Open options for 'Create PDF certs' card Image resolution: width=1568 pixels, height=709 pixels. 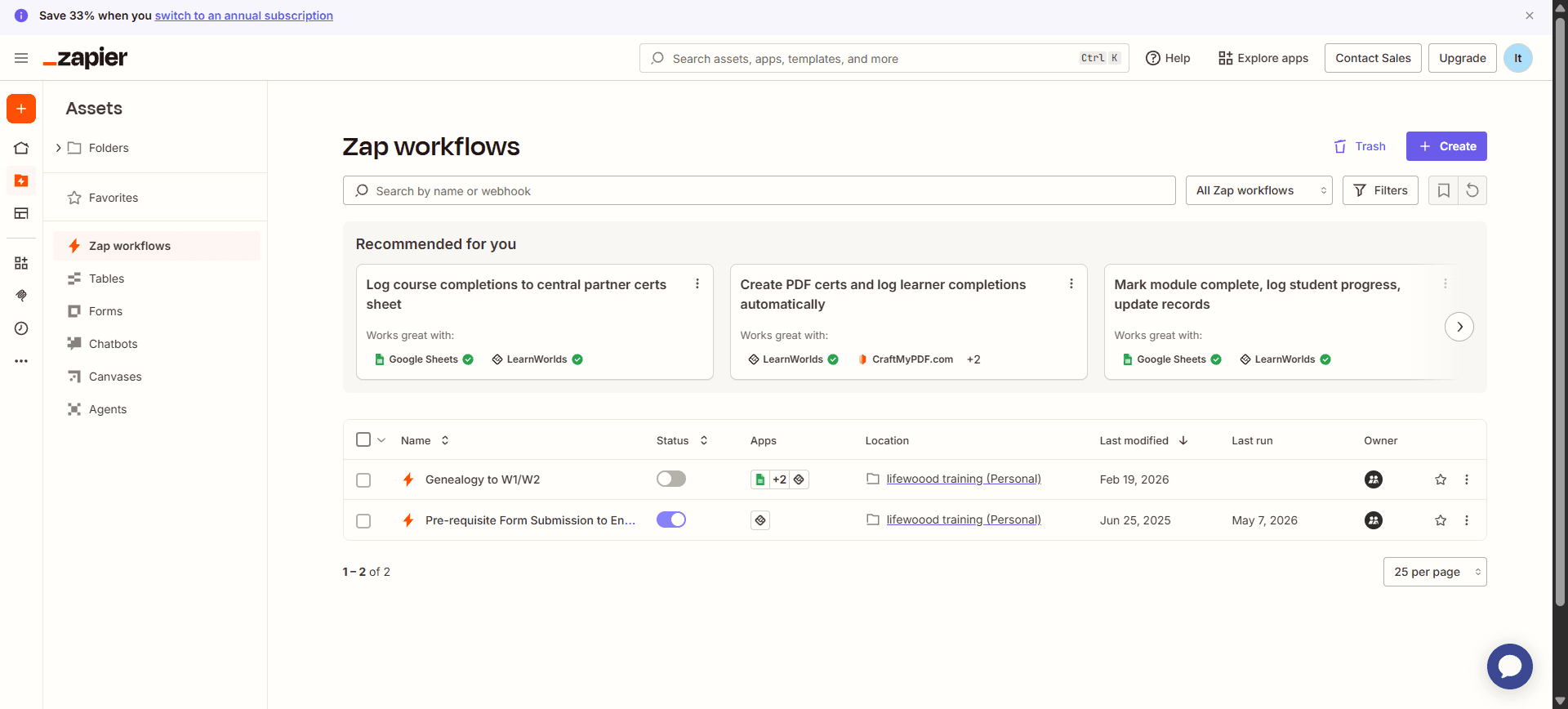click(x=1071, y=283)
